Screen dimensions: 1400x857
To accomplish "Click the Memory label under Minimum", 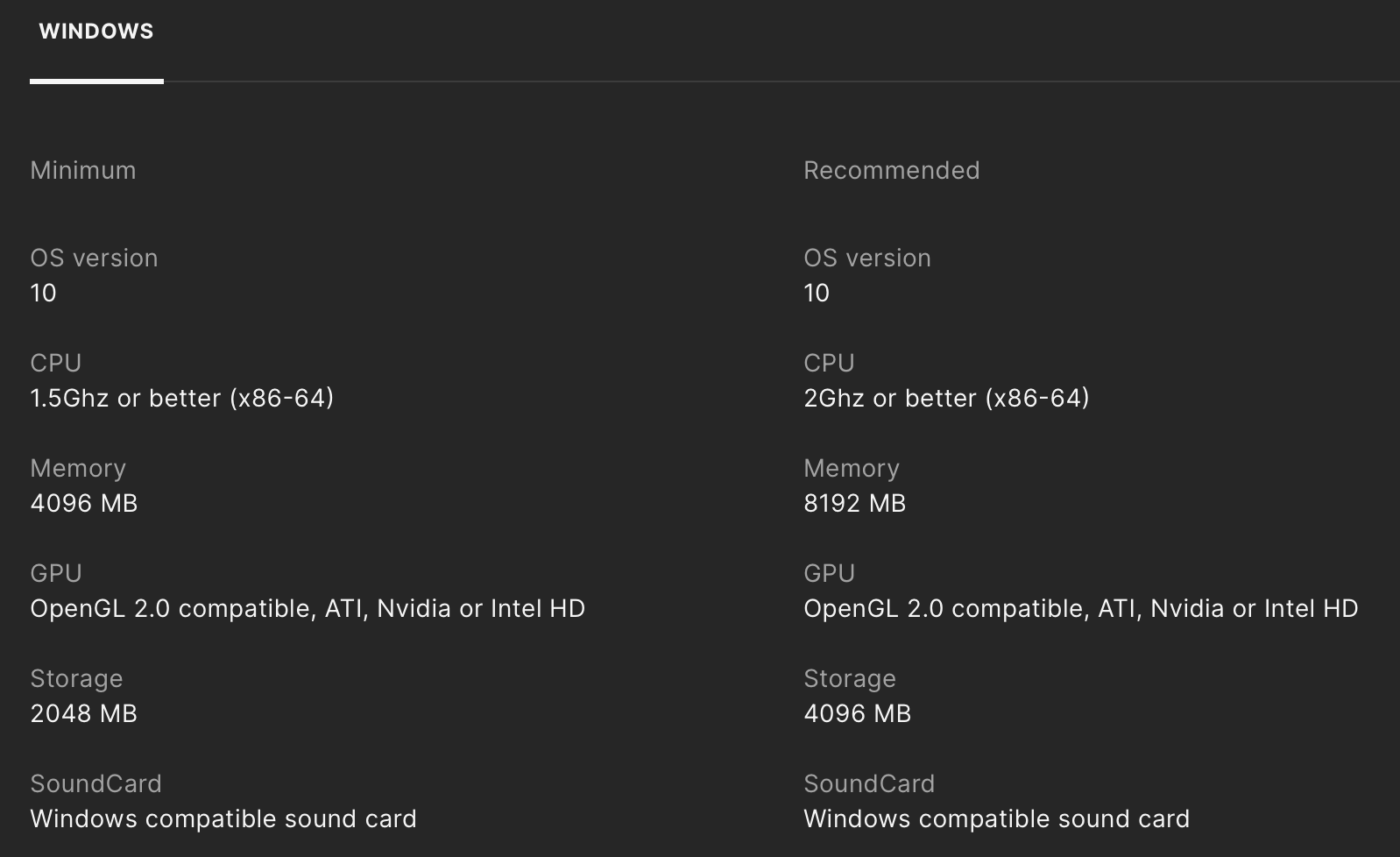I will (78, 468).
